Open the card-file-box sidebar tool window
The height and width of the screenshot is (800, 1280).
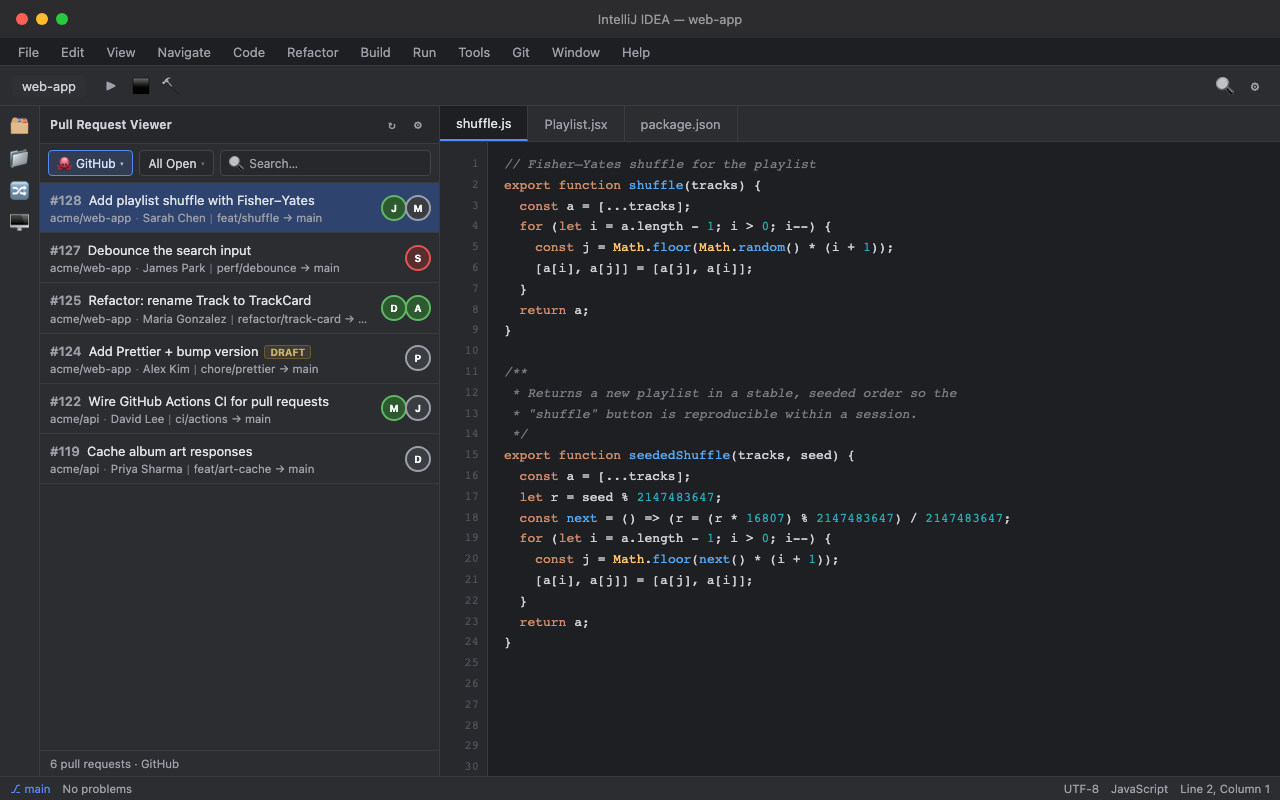[x=19, y=125]
